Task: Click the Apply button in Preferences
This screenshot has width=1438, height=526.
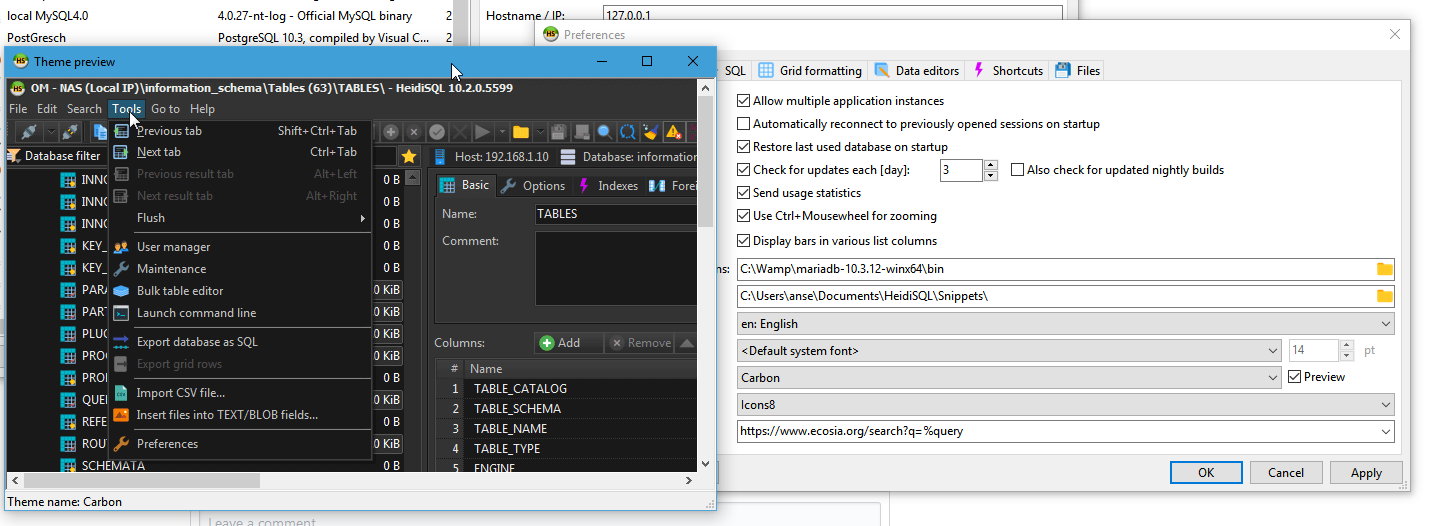Action: tap(1366, 473)
